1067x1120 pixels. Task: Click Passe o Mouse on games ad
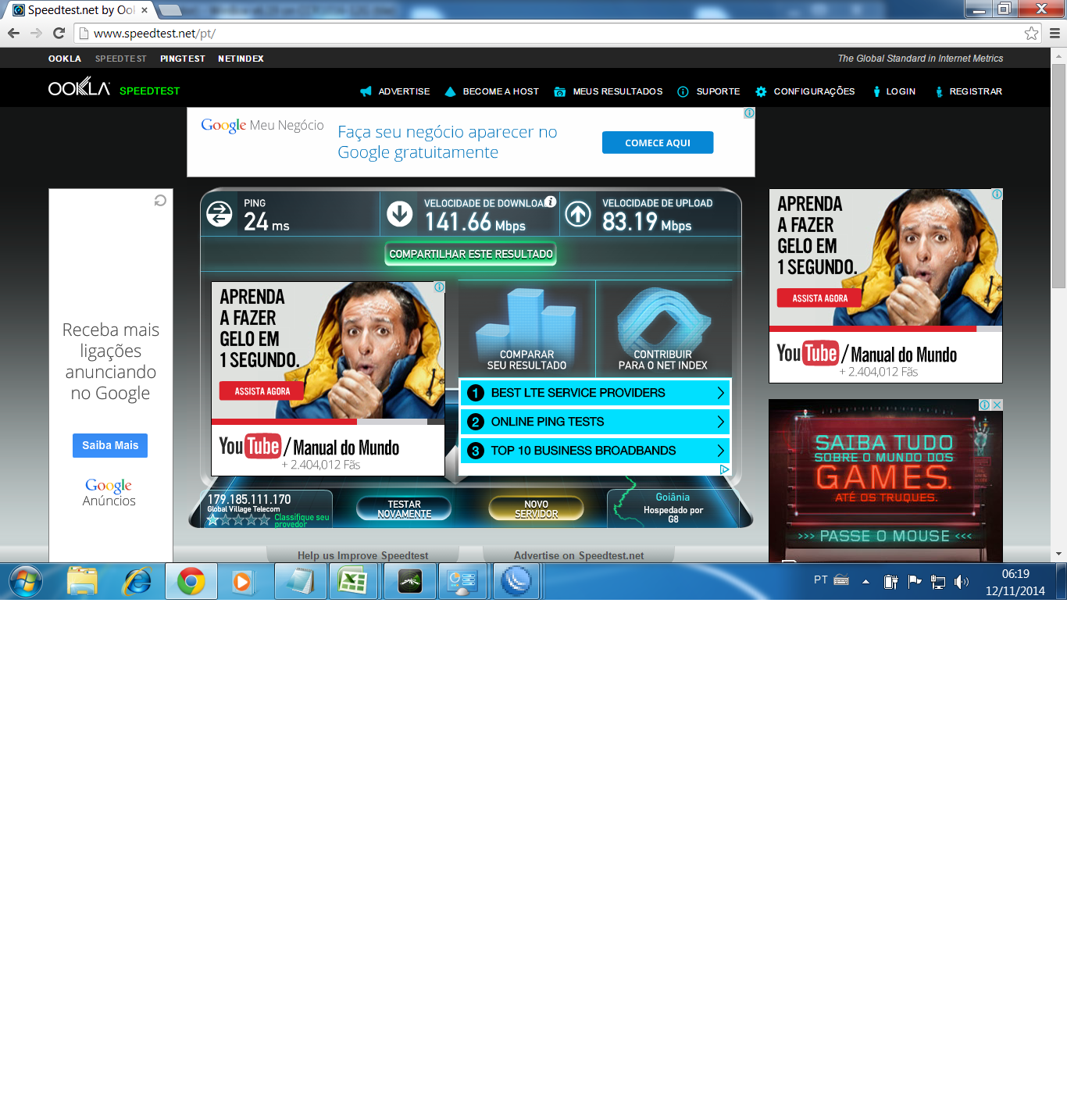pyautogui.click(x=884, y=536)
